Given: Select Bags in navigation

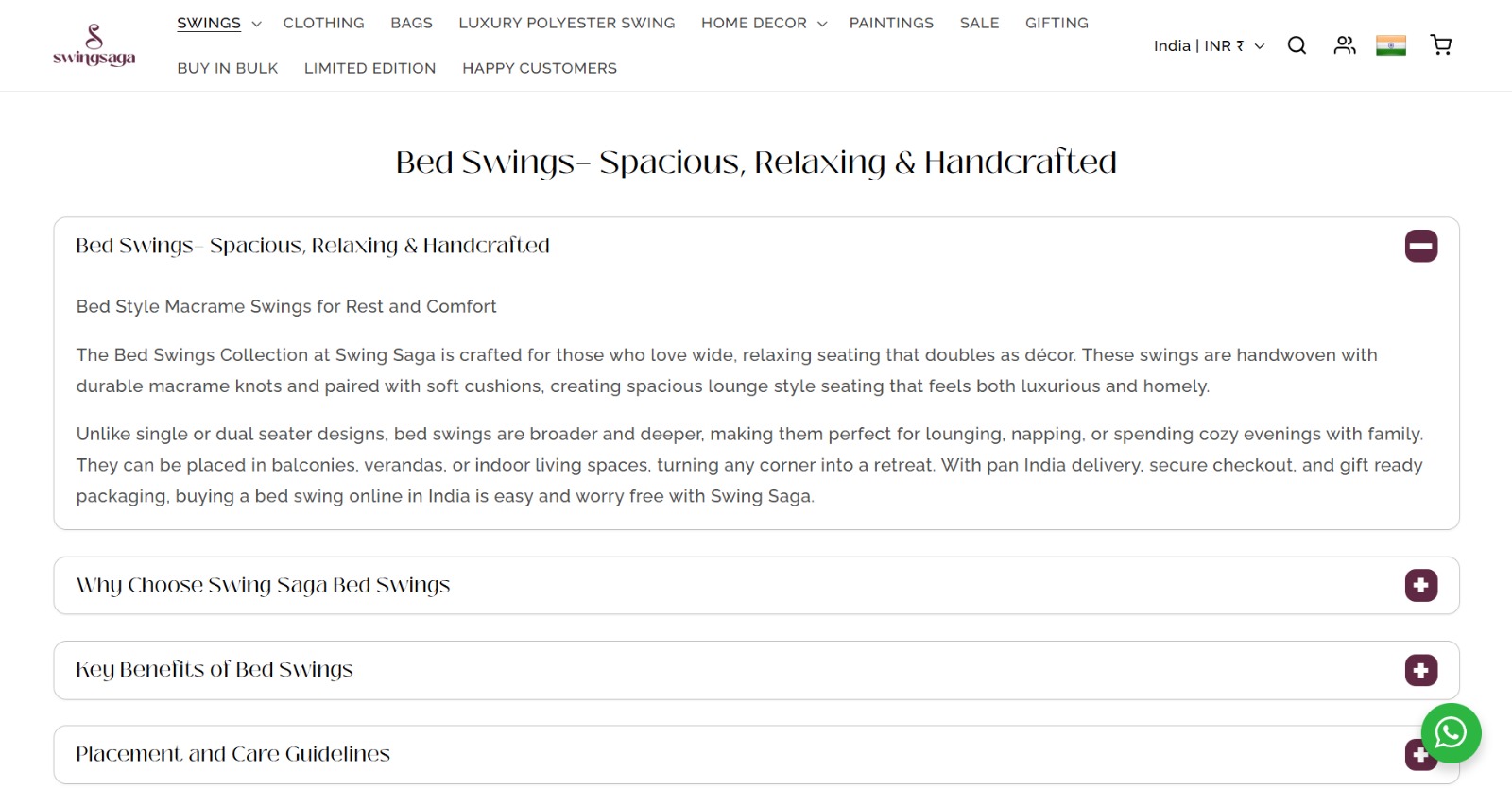Looking at the screenshot, I should (x=411, y=23).
